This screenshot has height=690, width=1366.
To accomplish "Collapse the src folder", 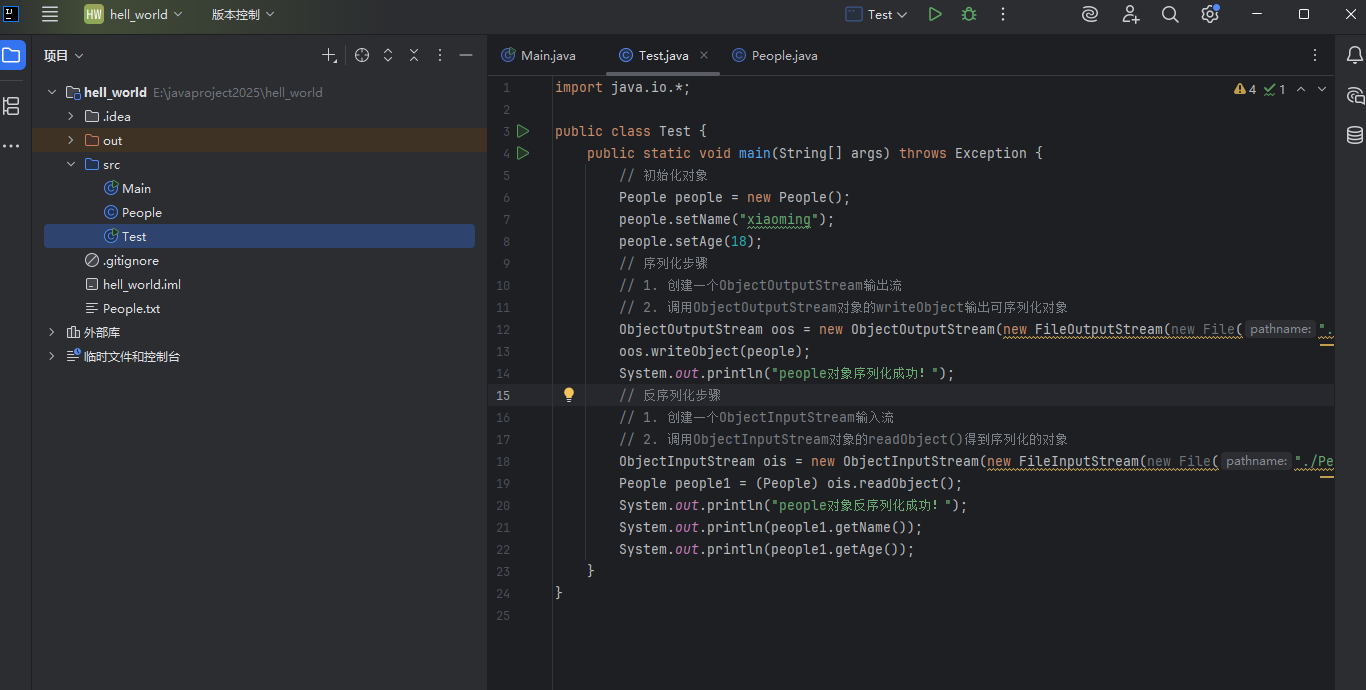I will click(71, 165).
